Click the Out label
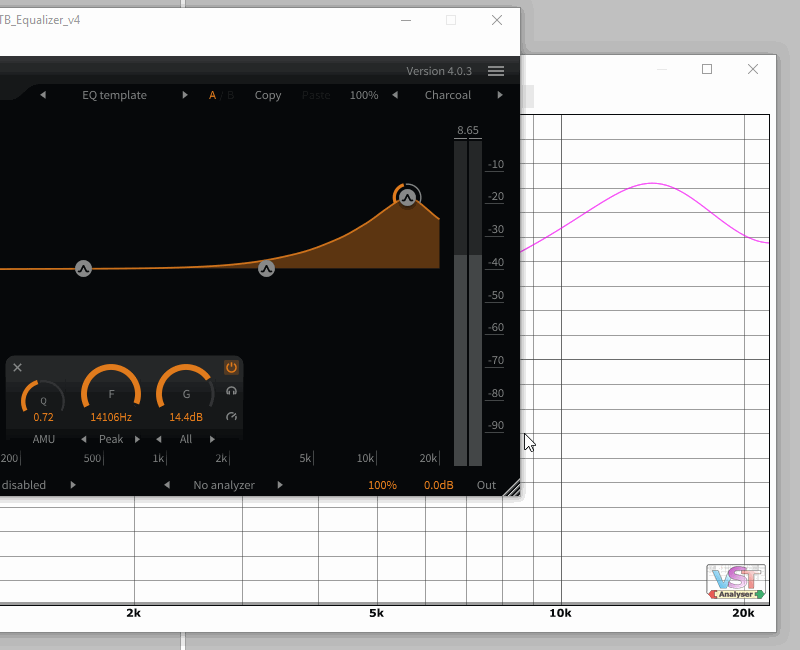The height and width of the screenshot is (650, 800). 486,485
